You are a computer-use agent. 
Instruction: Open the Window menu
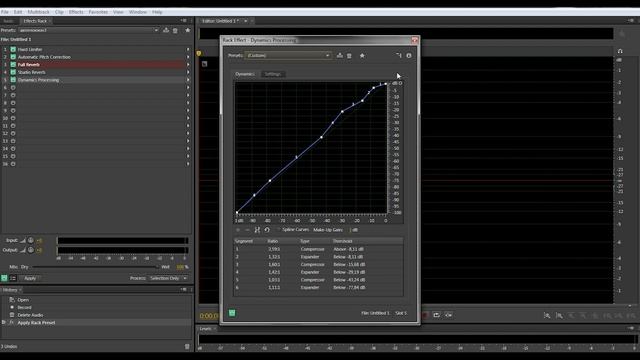click(x=138, y=12)
